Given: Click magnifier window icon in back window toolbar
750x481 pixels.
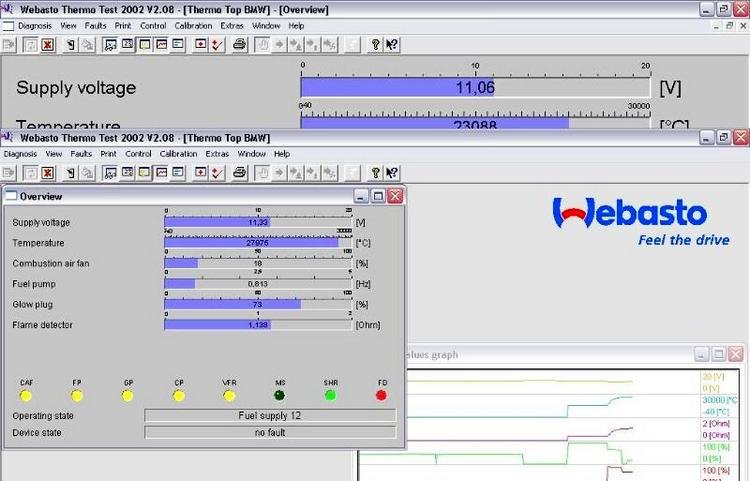Looking at the screenshot, I should 110,45.
